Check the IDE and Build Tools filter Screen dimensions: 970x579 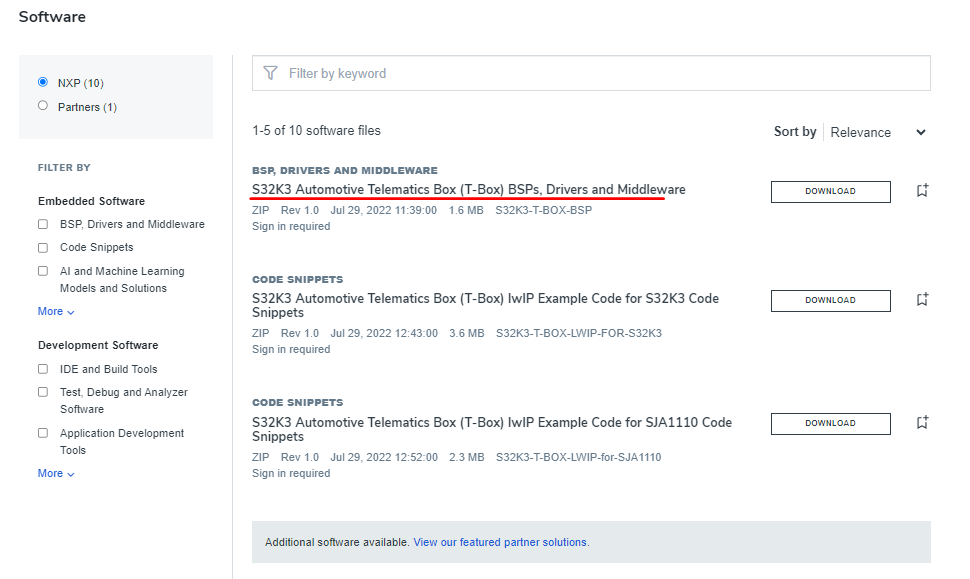[x=43, y=369]
